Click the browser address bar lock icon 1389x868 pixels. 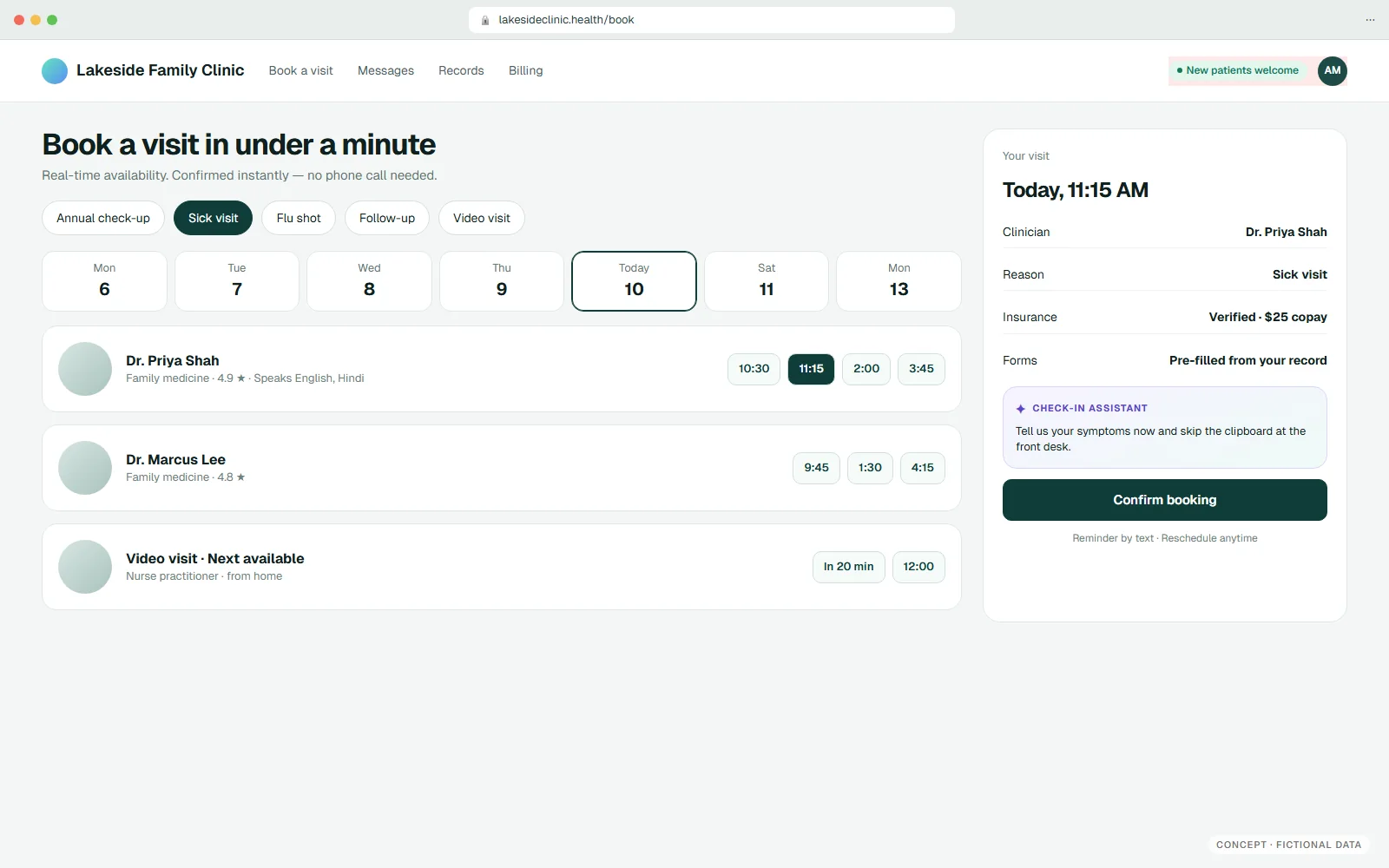pyautogui.click(x=485, y=20)
